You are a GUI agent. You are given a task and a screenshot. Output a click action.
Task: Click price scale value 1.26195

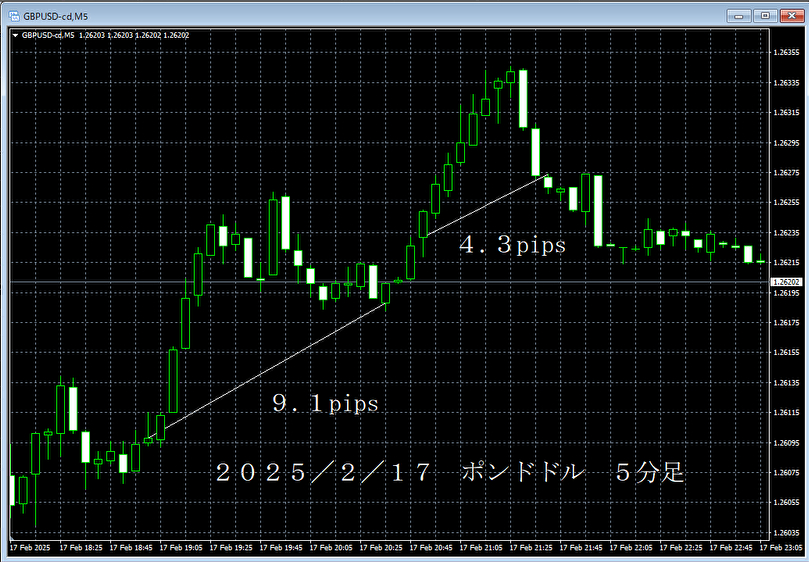tap(786, 293)
